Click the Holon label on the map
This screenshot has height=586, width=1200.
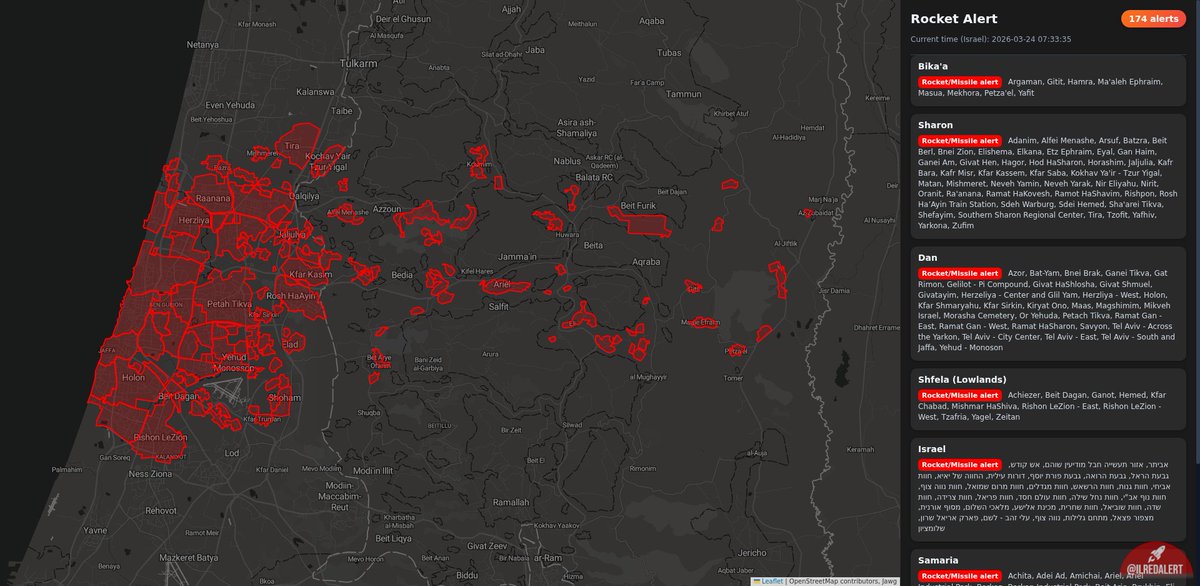133,378
